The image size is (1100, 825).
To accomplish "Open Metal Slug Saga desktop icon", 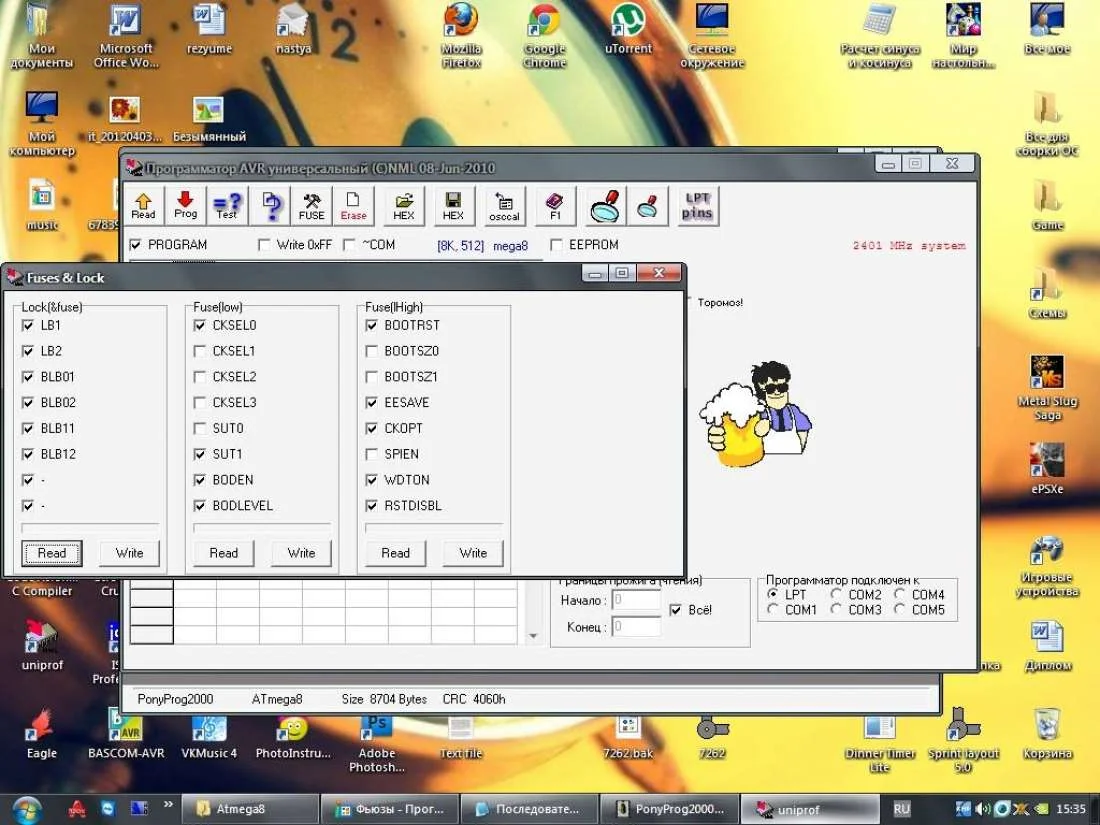I will coord(1047,388).
